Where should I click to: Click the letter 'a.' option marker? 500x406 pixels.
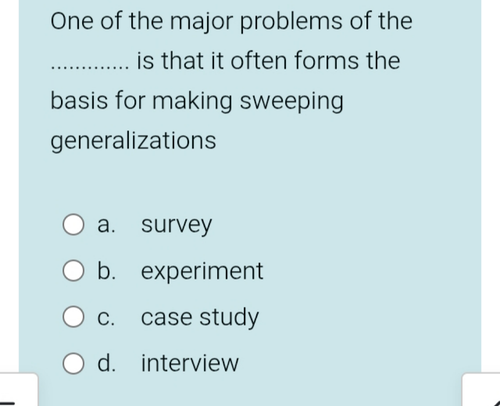coord(106,225)
